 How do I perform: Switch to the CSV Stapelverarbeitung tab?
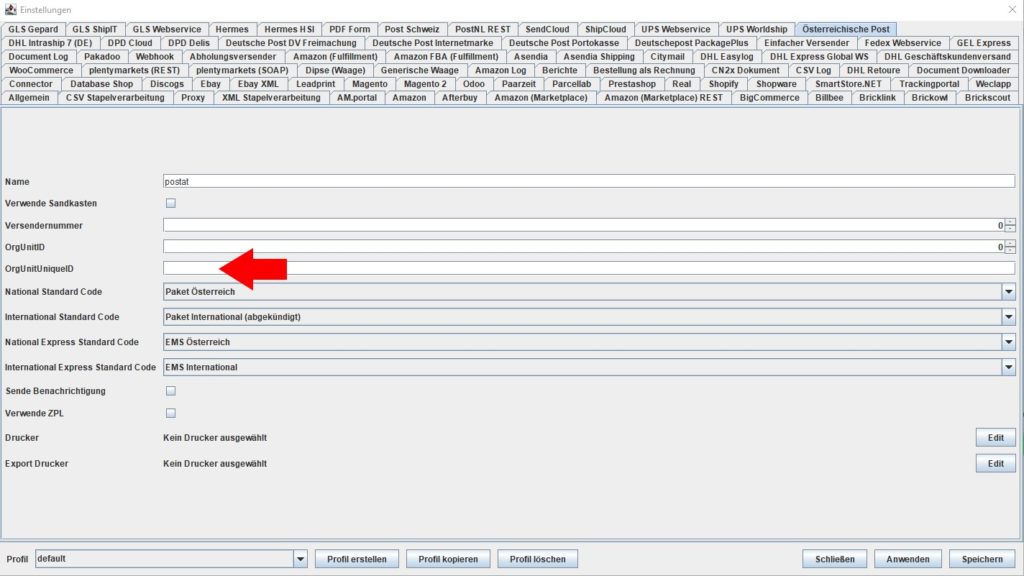click(115, 98)
